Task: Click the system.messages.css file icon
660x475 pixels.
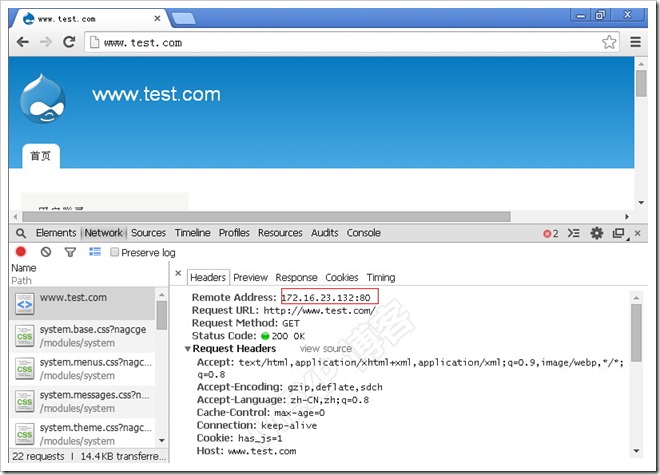Action: click(24, 401)
